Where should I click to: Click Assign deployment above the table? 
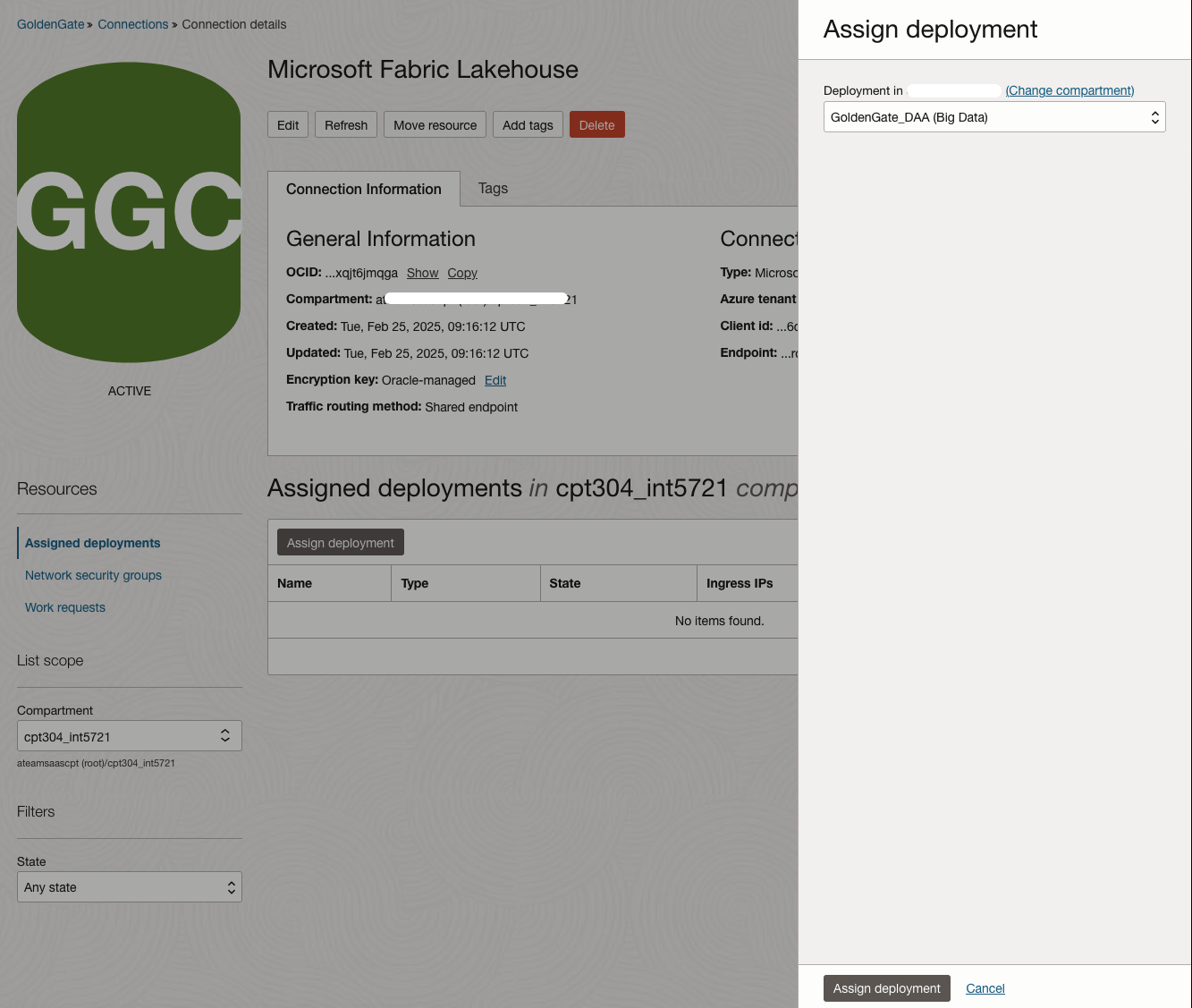click(340, 542)
